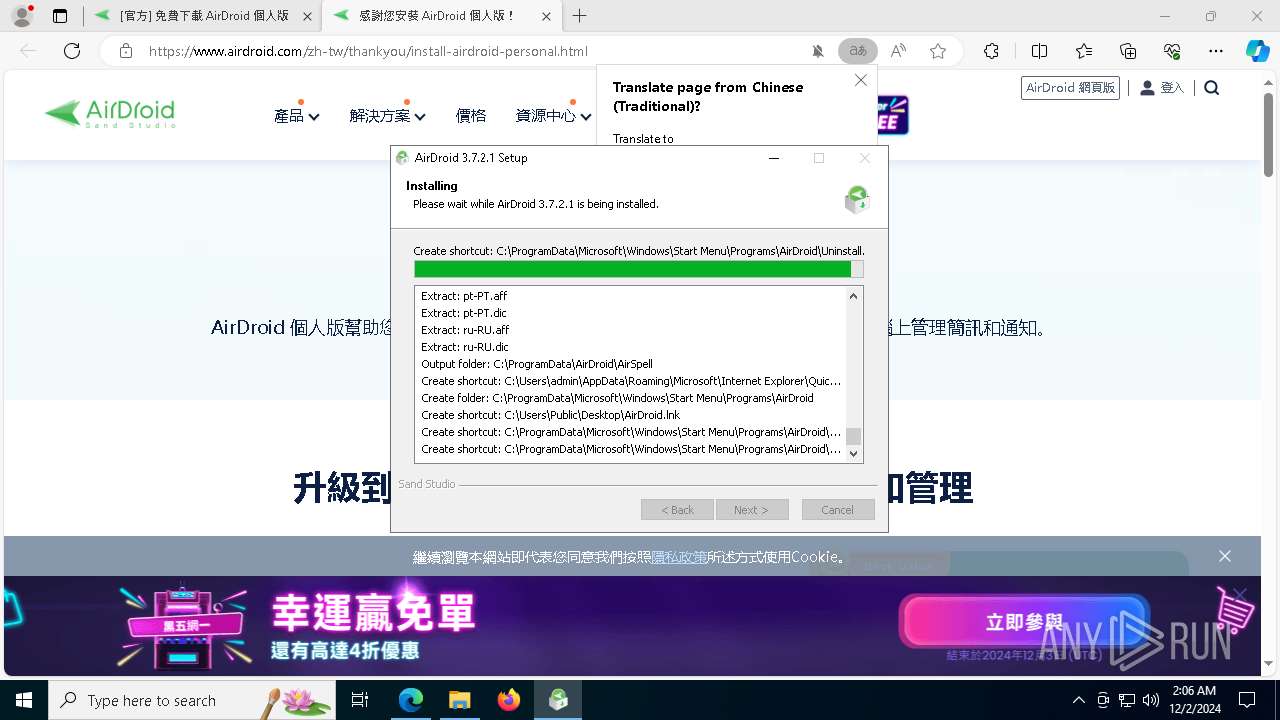
Task: Expand the 解決方案 navigation dropdown
Action: [x=388, y=116]
